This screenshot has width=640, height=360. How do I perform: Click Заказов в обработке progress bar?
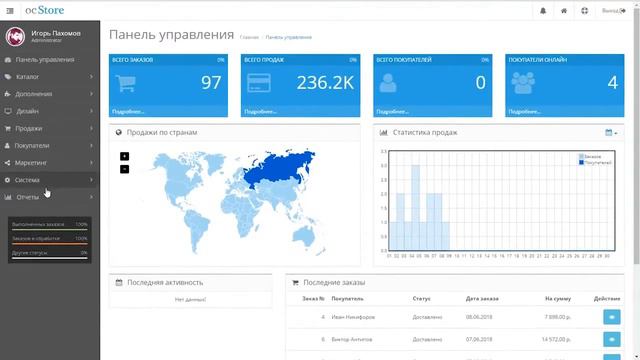coord(50,244)
